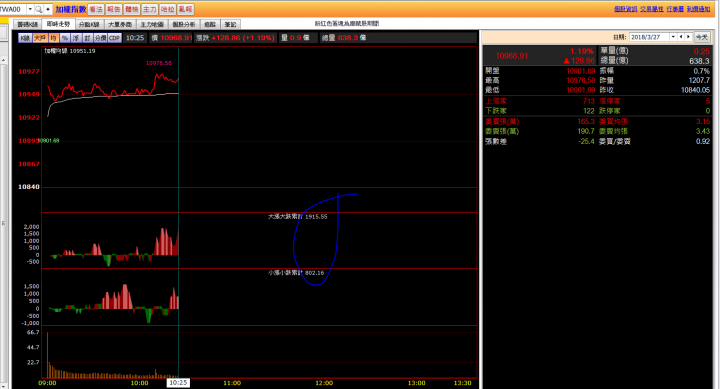The image size is (720, 389).
Task: Click the 10976.58 high label on chart
Action: pyautogui.click(x=159, y=63)
